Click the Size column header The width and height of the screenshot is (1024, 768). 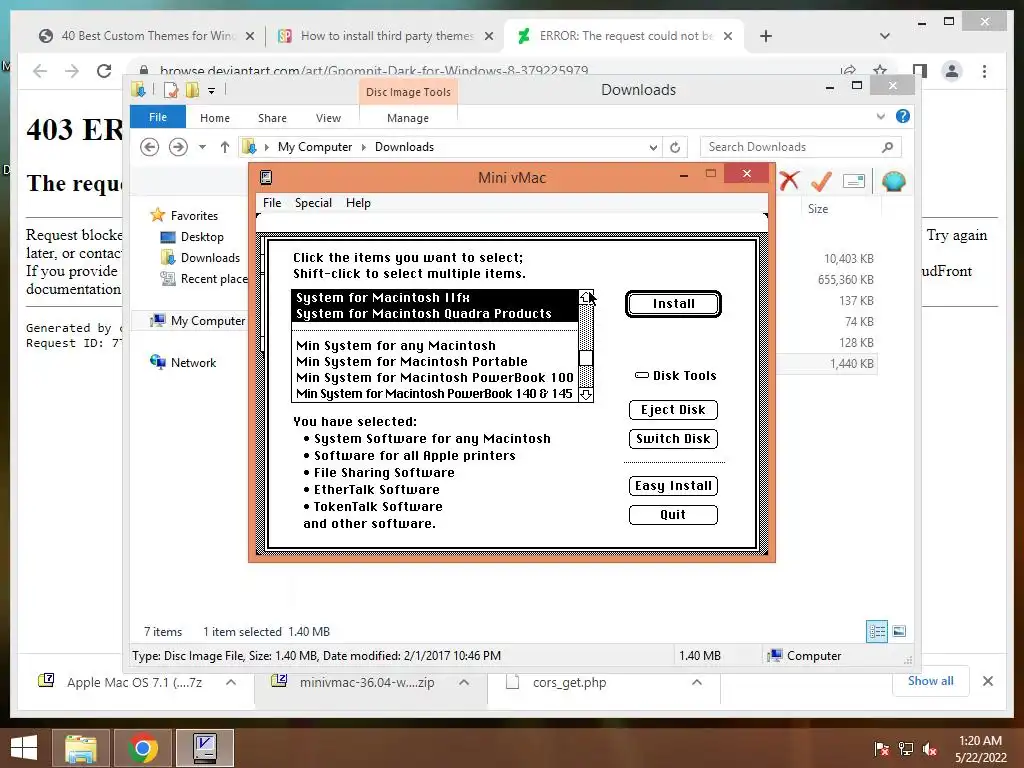(x=818, y=208)
